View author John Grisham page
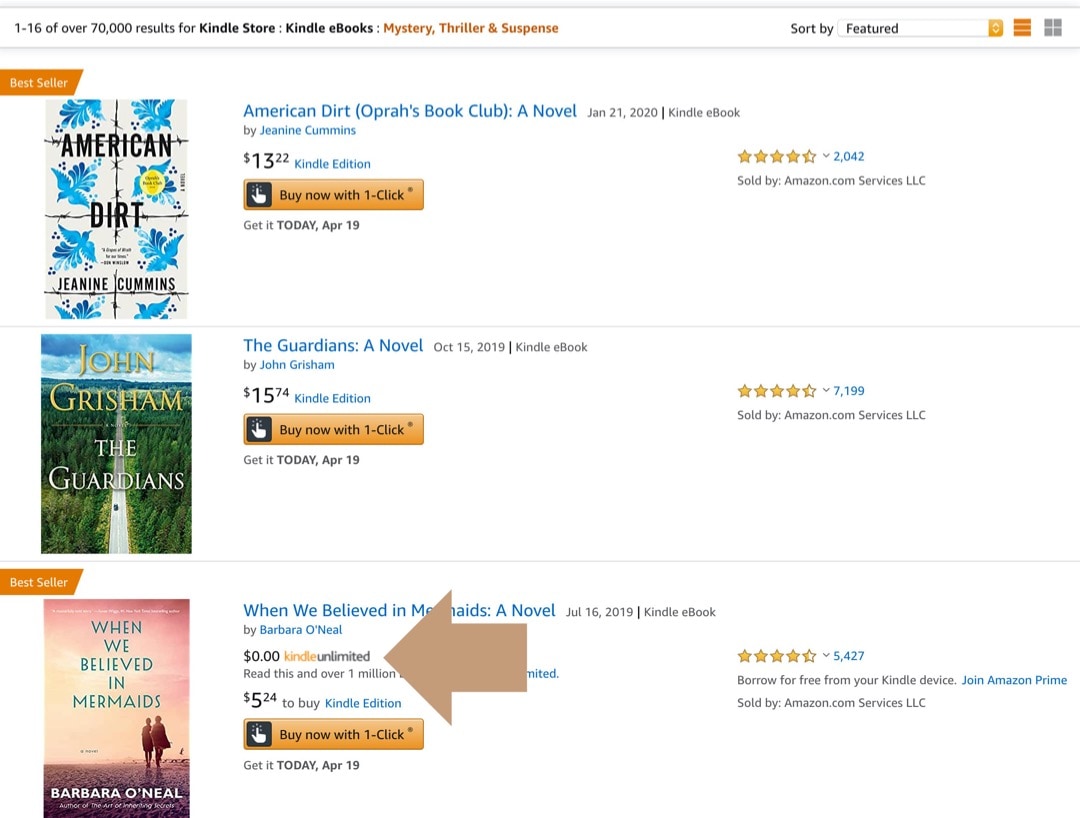This screenshot has width=1080, height=818. pyautogui.click(x=297, y=365)
